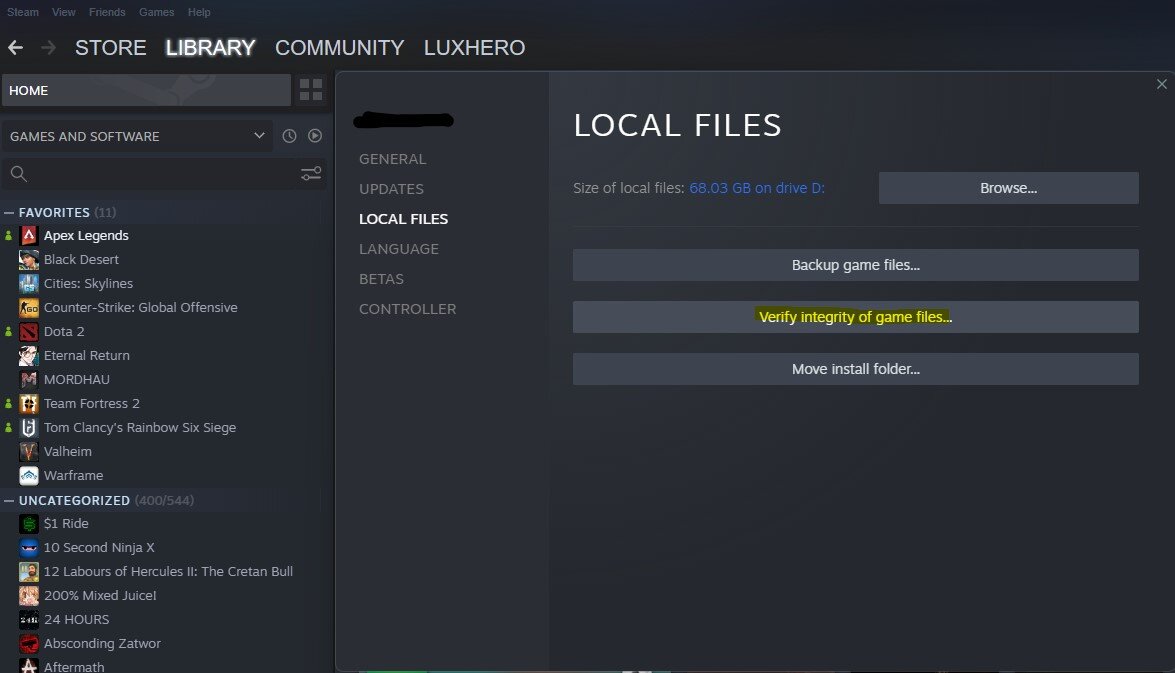Click the Dota 2 game icon
1175x673 pixels.
pyautogui.click(x=29, y=332)
